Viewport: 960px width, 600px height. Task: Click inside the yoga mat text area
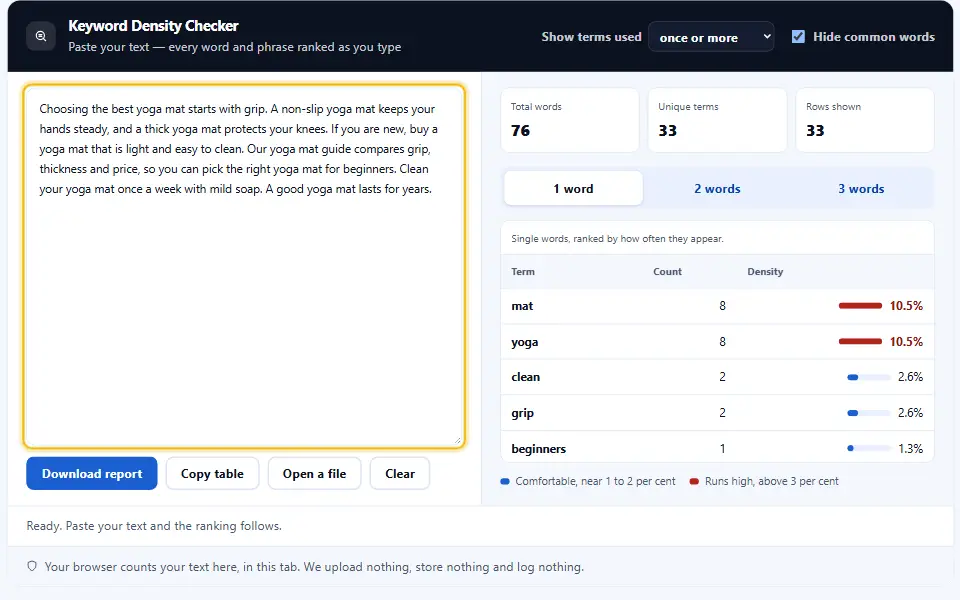pyautogui.click(x=244, y=266)
